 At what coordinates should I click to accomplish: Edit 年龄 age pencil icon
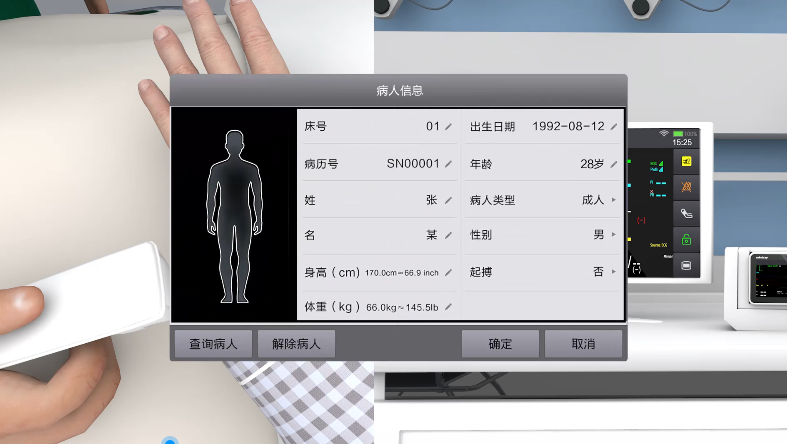click(x=613, y=164)
